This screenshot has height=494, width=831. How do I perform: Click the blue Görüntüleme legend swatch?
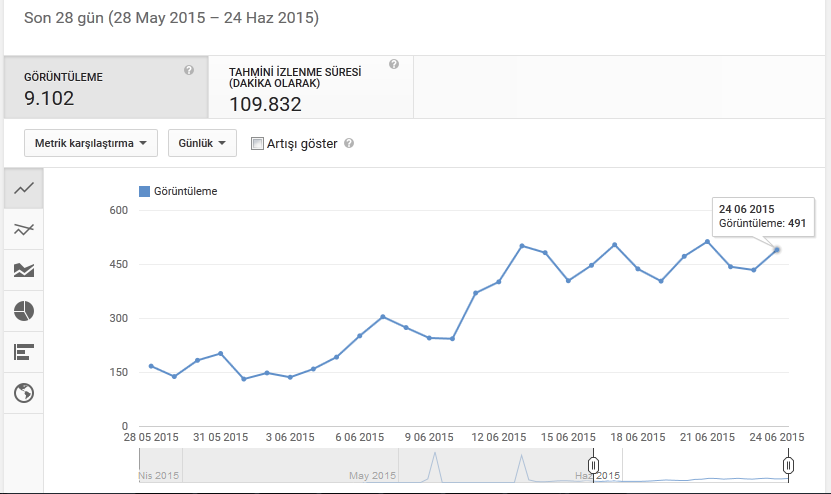pos(144,191)
